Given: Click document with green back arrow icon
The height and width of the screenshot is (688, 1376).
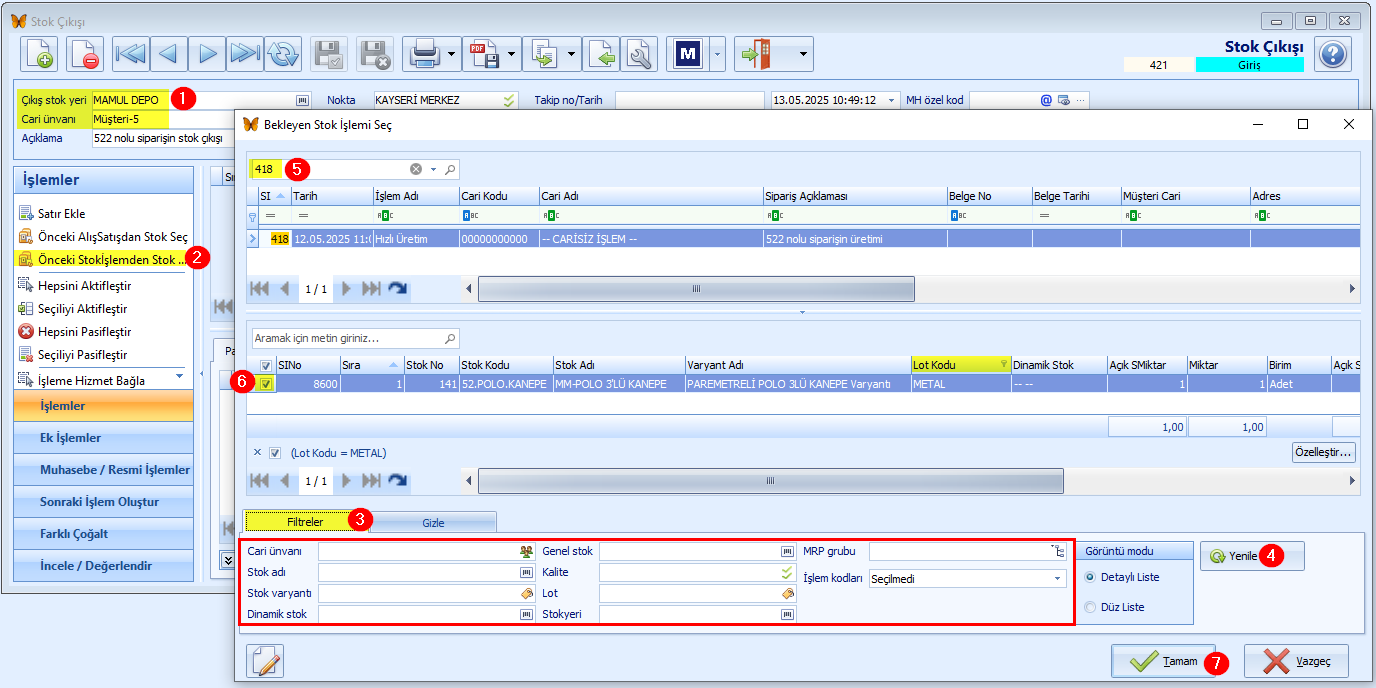Looking at the screenshot, I should click(602, 54).
